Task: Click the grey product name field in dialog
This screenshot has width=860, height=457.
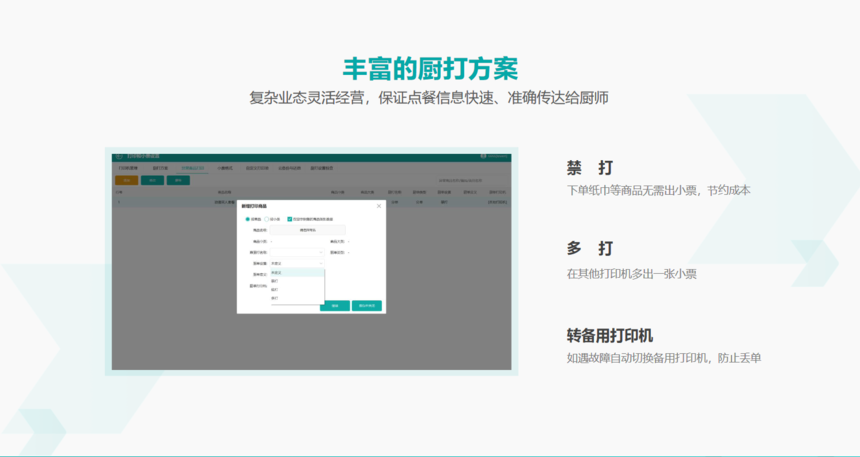Action: click(308, 230)
